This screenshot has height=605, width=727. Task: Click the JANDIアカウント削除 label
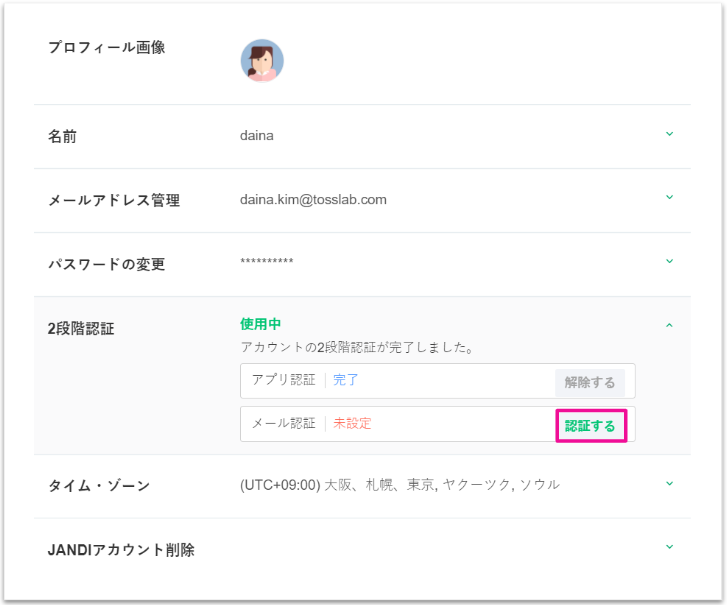(121, 549)
